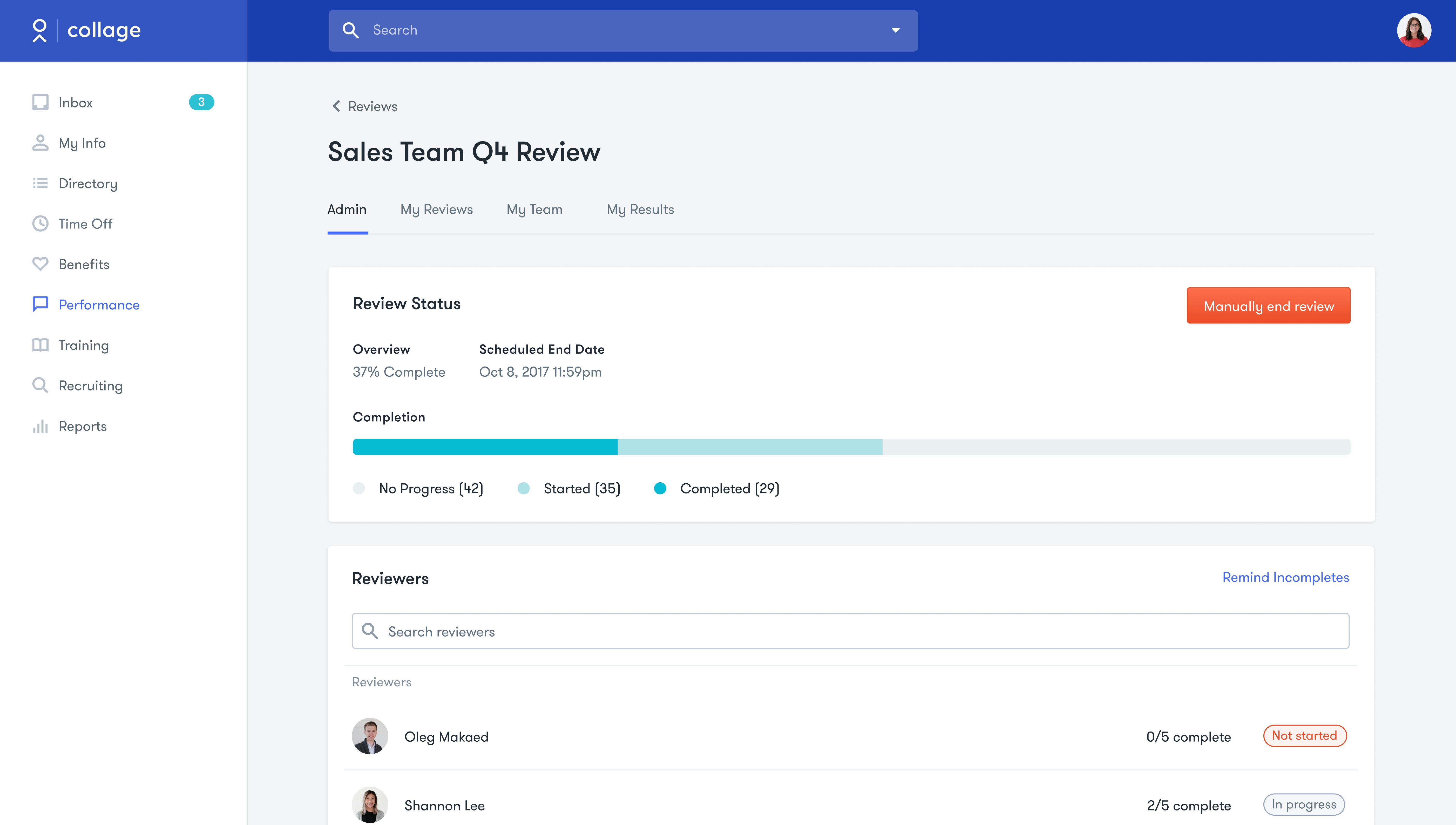Open the Inbox badge showing 3

click(x=201, y=102)
